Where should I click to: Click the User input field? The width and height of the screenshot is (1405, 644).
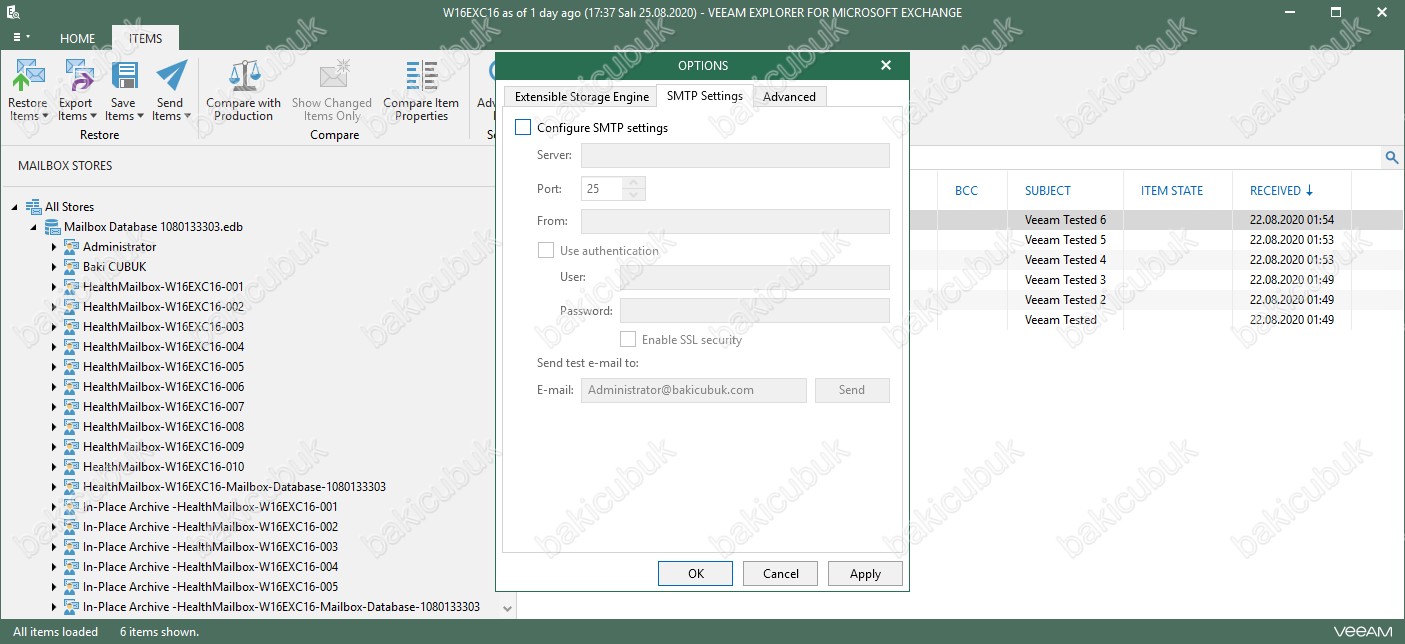755,277
